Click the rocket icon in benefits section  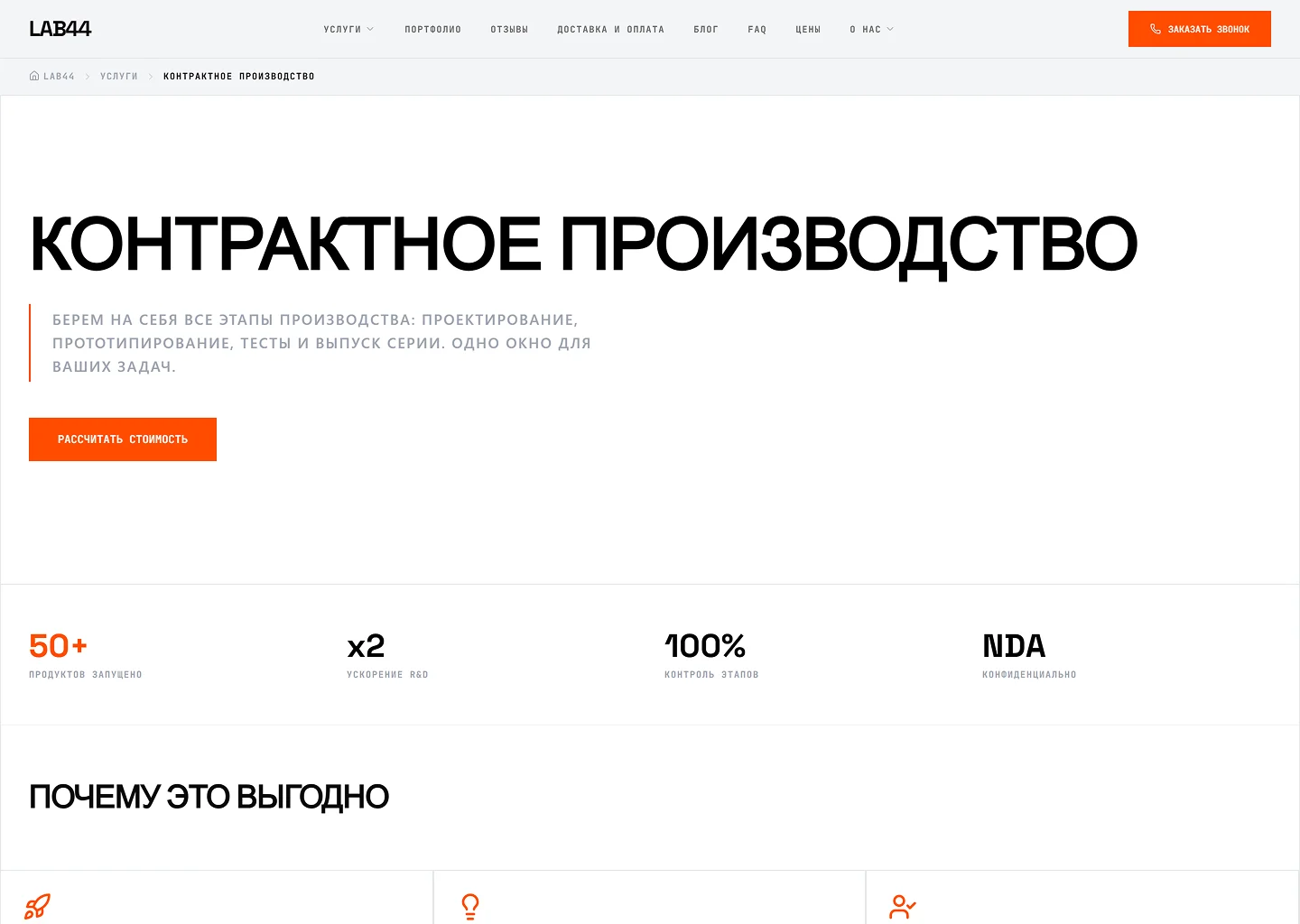(37, 906)
